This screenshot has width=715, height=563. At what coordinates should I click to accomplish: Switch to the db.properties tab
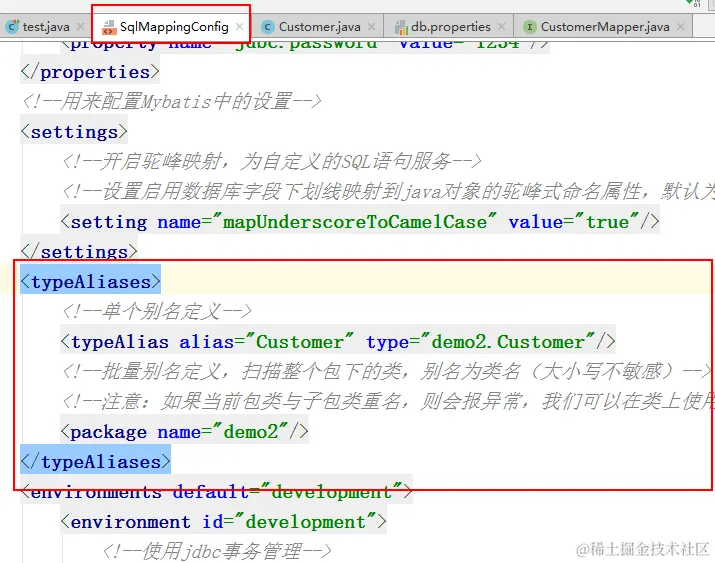coord(451,27)
